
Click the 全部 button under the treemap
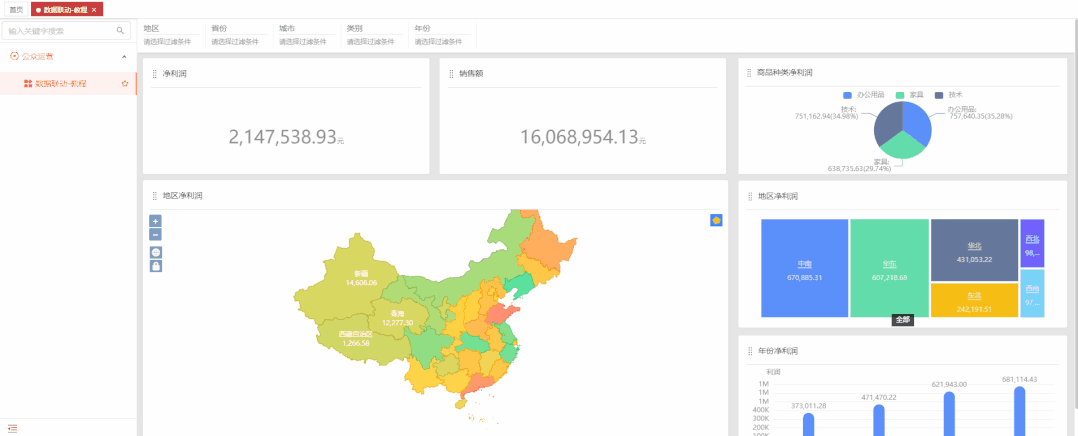[902, 320]
